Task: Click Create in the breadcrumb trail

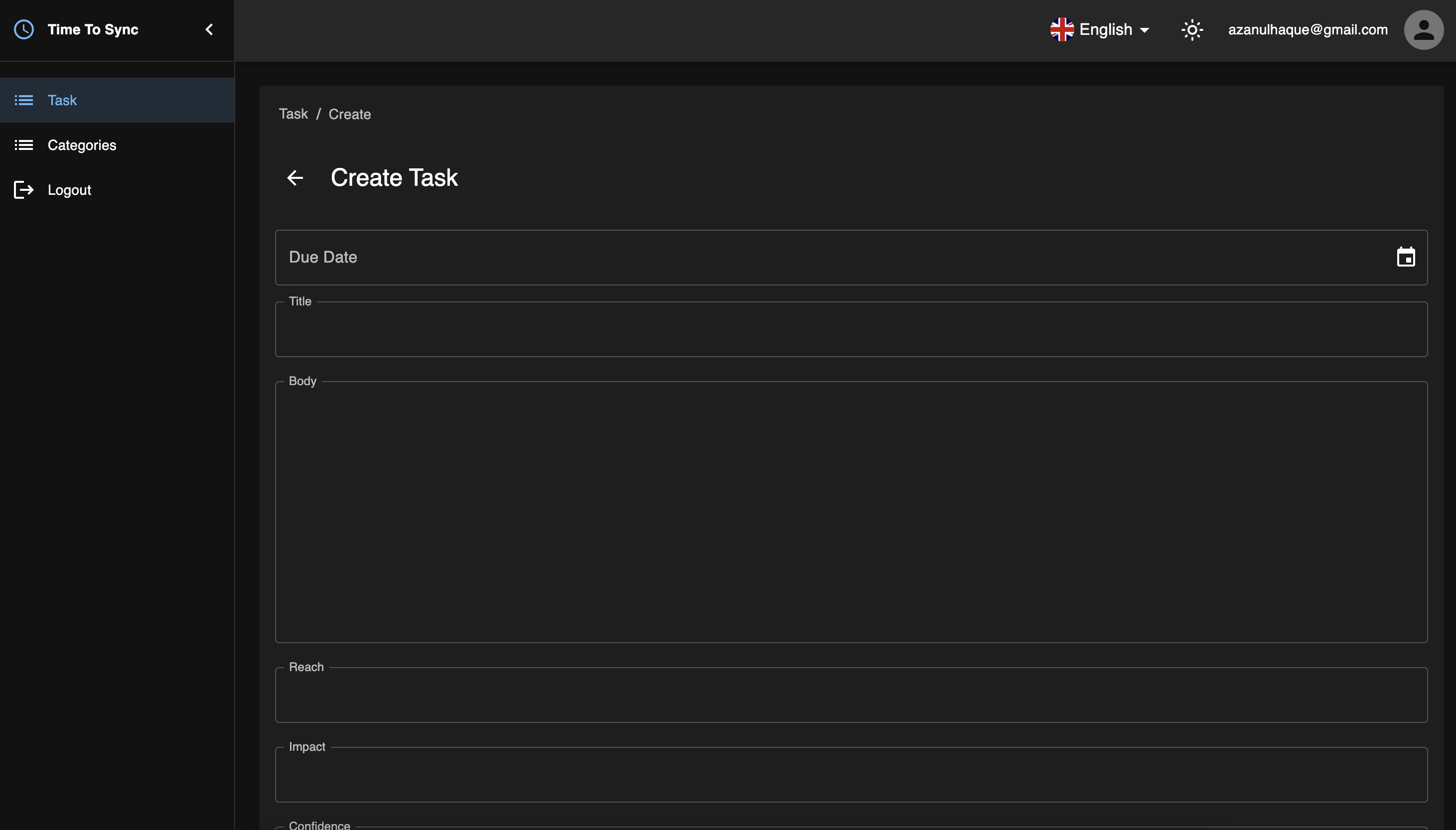Action: click(x=349, y=114)
